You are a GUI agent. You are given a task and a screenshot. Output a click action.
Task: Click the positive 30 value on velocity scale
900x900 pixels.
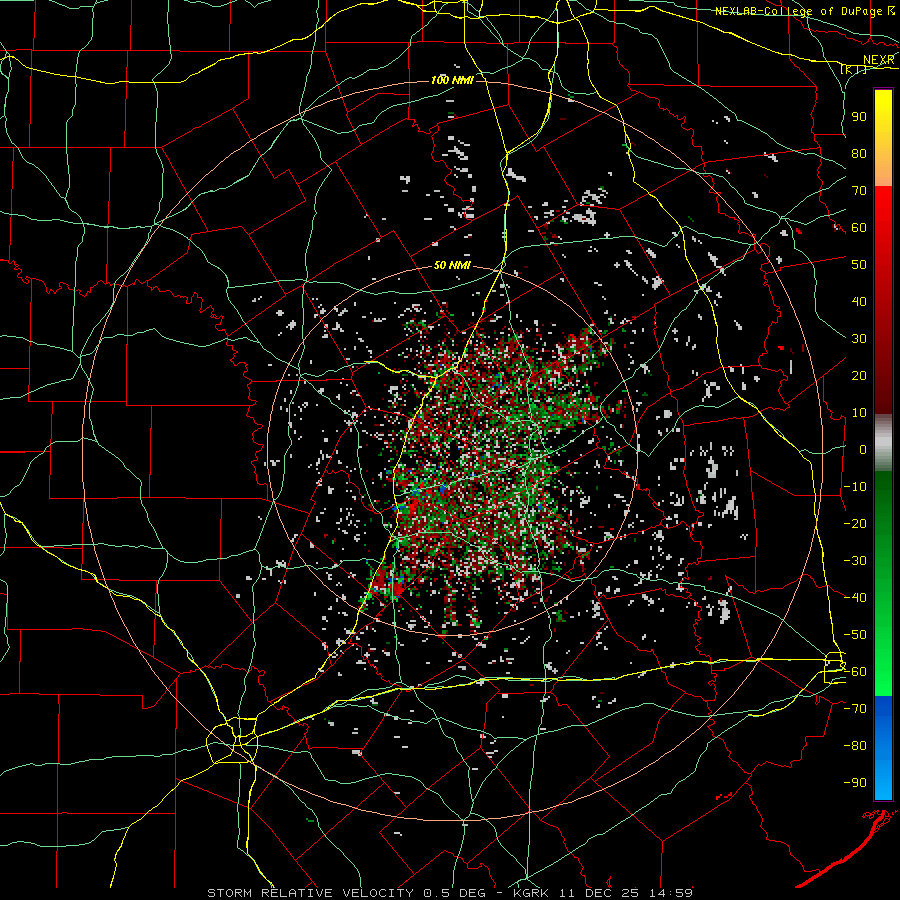coord(859,339)
